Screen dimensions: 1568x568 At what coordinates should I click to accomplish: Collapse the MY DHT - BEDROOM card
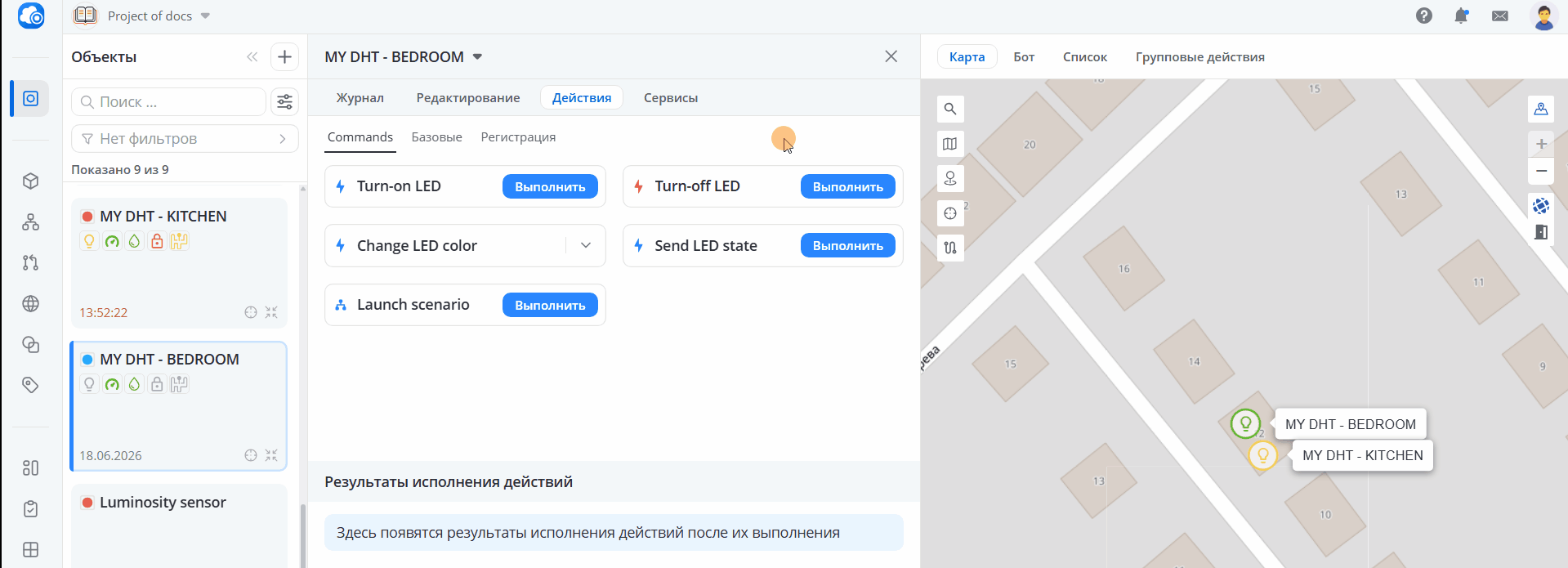point(271,455)
